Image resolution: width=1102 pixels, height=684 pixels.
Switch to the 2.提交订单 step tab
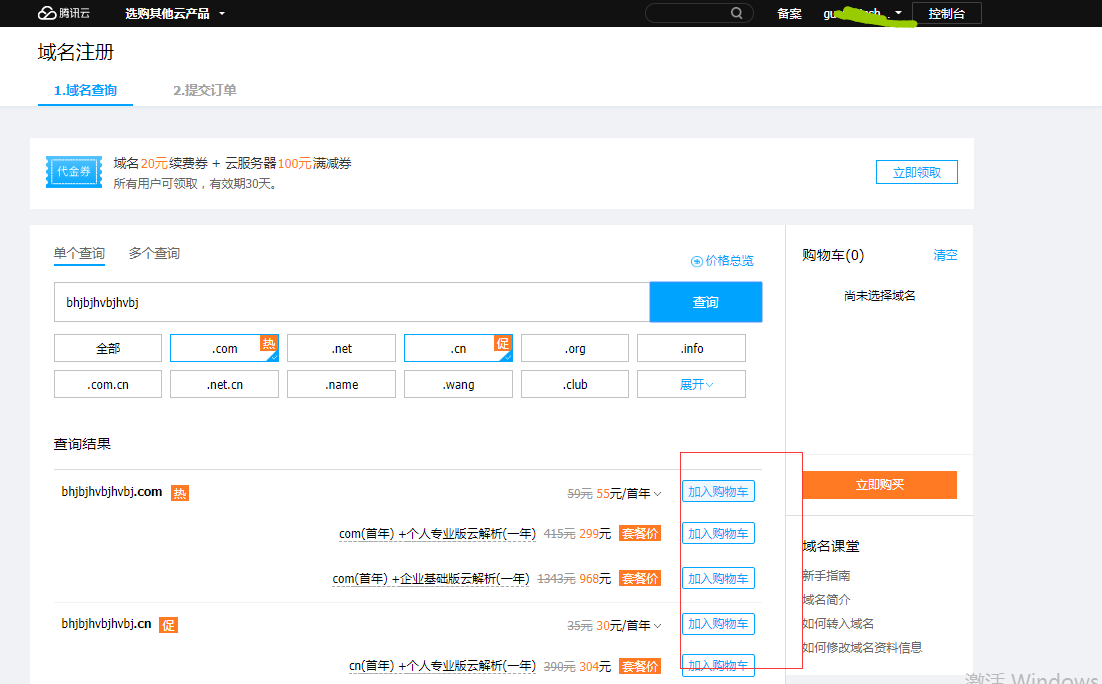click(x=205, y=90)
